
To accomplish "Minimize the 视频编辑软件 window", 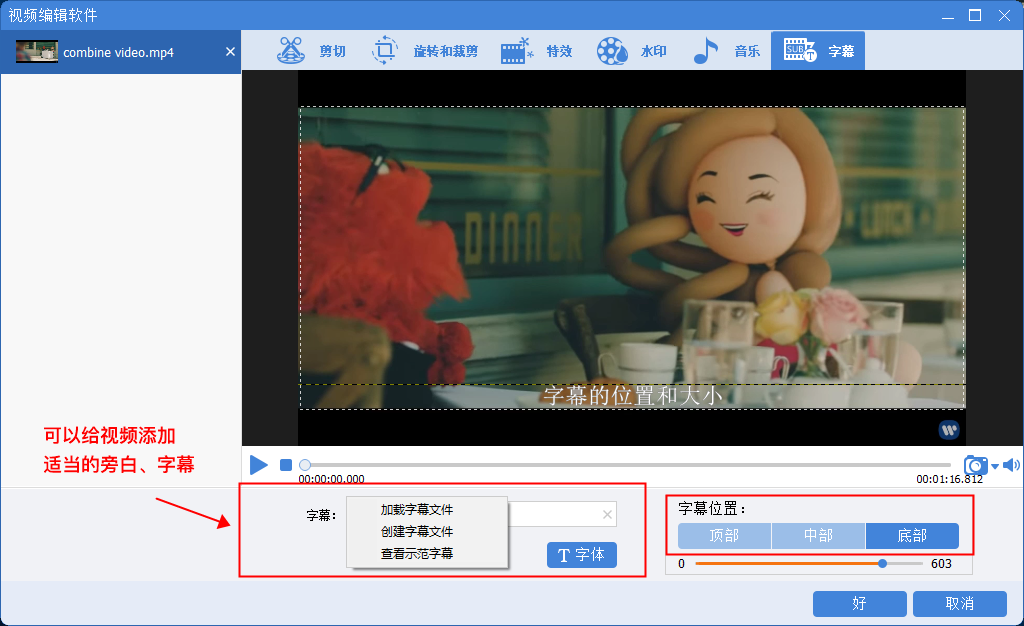I will click(948, 16).
